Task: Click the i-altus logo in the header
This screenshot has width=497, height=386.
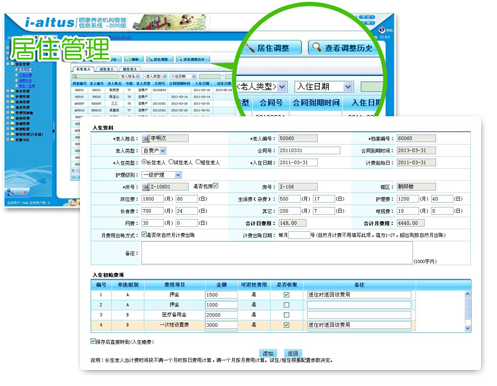Action: point(50,22)
